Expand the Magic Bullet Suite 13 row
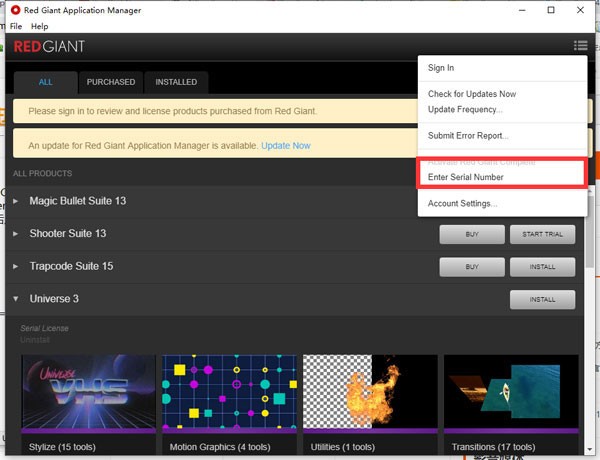The height and width of the screenshot is (460, 600). pos(15,201)
